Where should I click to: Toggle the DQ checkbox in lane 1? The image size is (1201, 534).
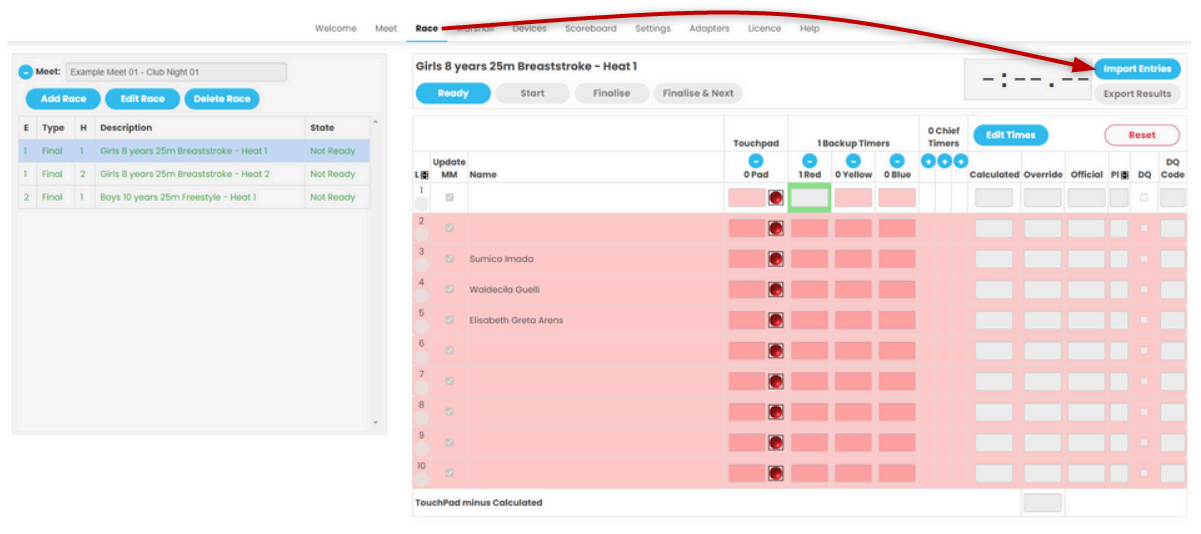point(1144,198)
